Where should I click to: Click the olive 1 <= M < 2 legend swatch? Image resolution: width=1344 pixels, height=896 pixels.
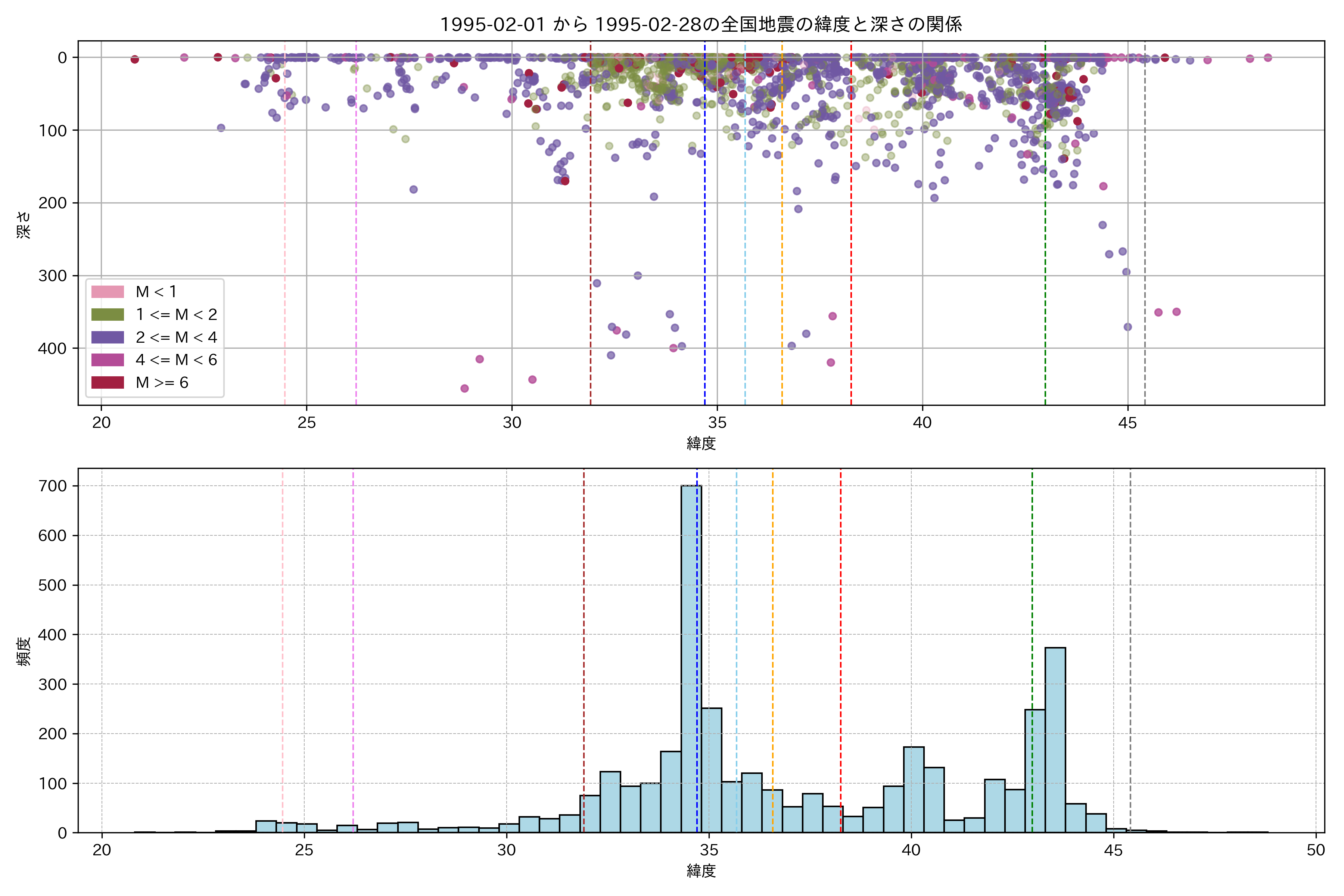click(x=108, y=314)
